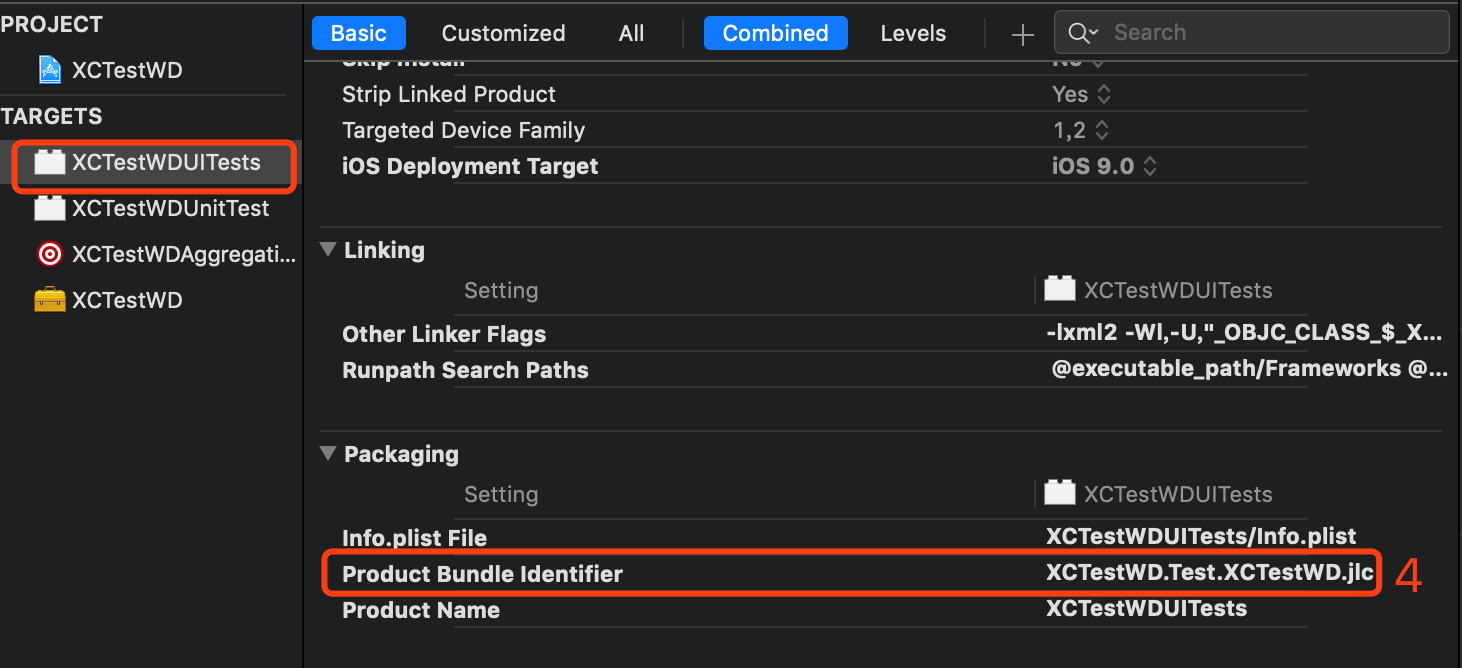Focus the build settings Search field
1462x668 pixels.
tap(1270, 33)
